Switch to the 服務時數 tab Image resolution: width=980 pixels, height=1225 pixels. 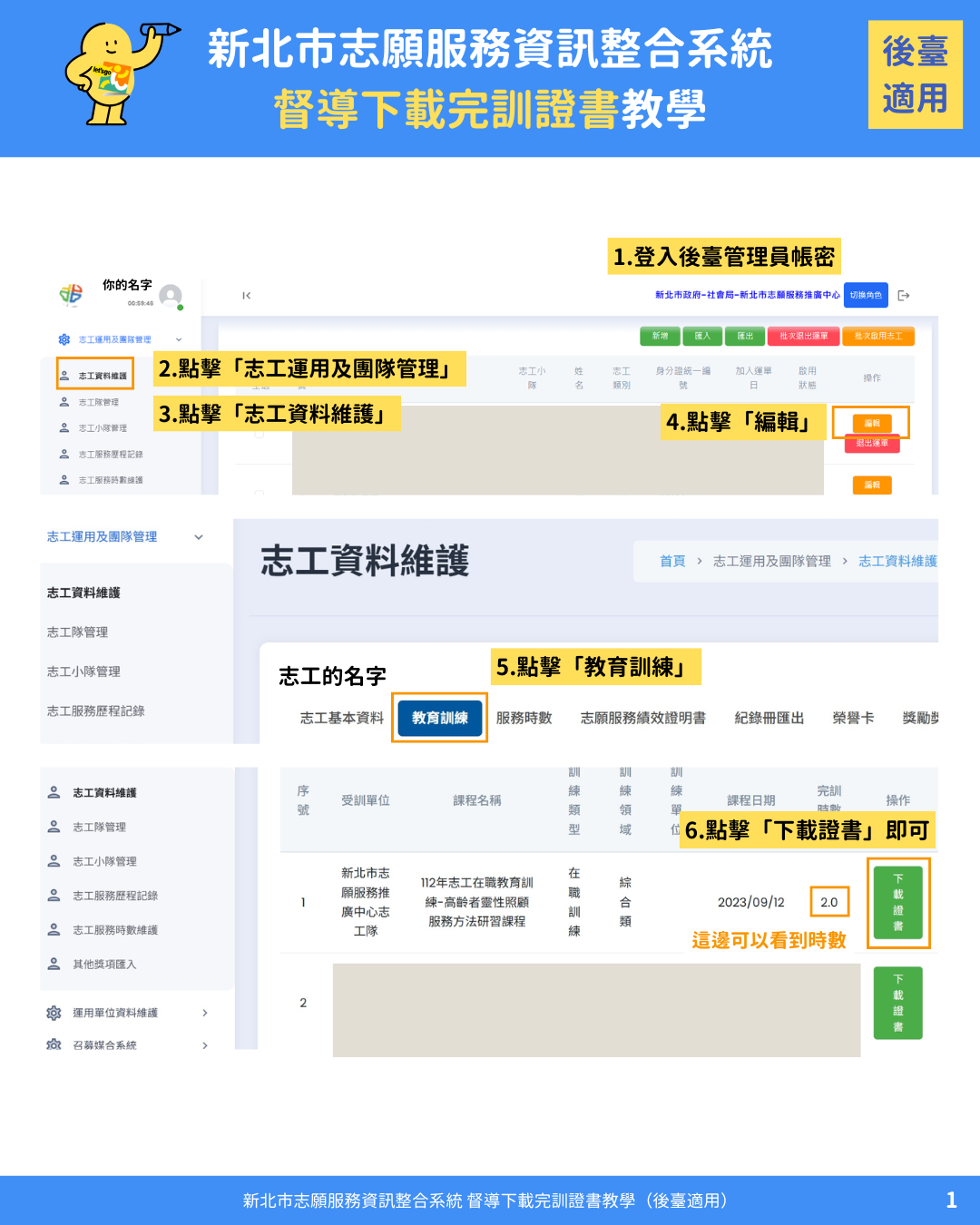click(x=524, y=718)
